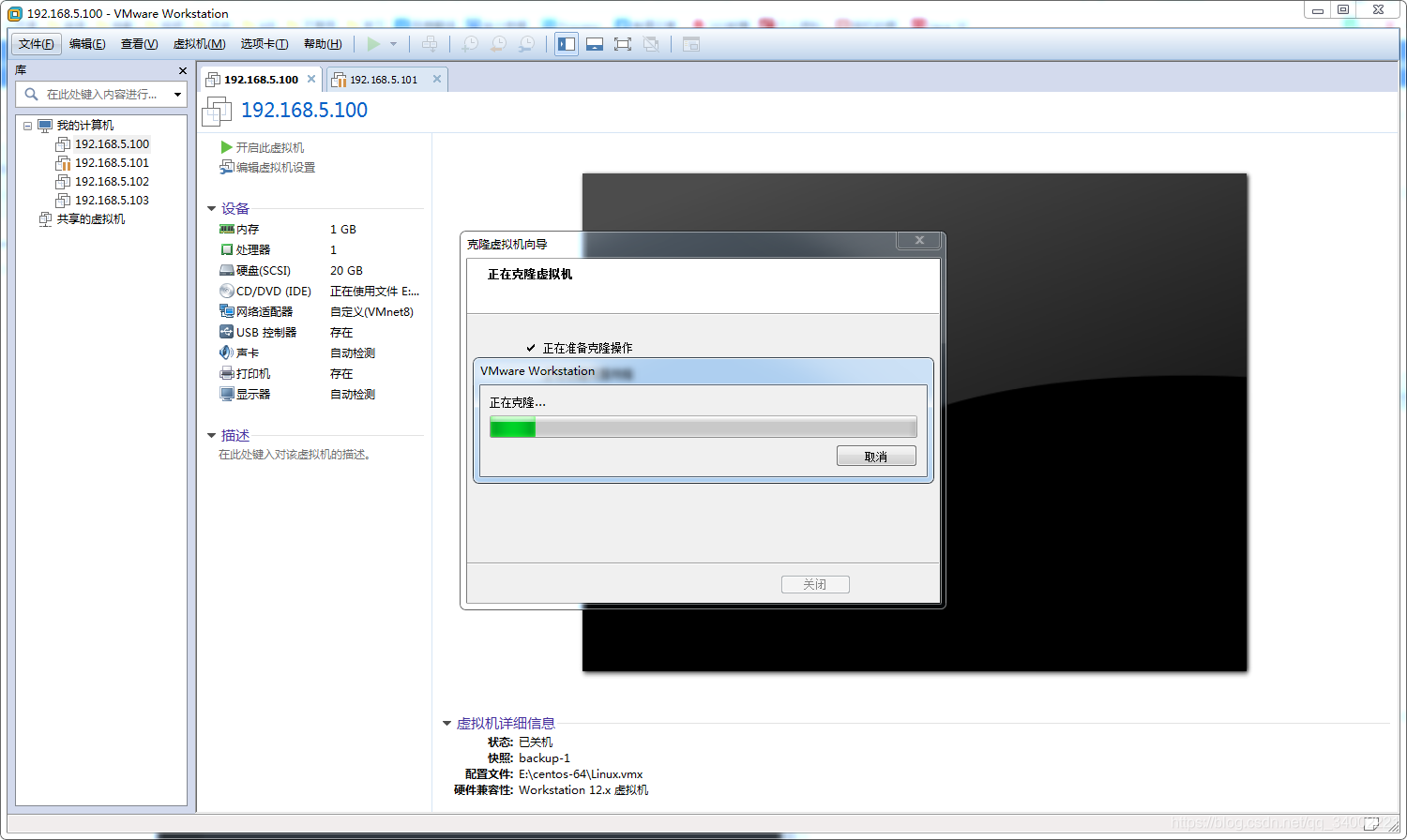The image size is (1407, 840).
Task: Select 192.168.5.100 in library tree
Action: point(112,144)
